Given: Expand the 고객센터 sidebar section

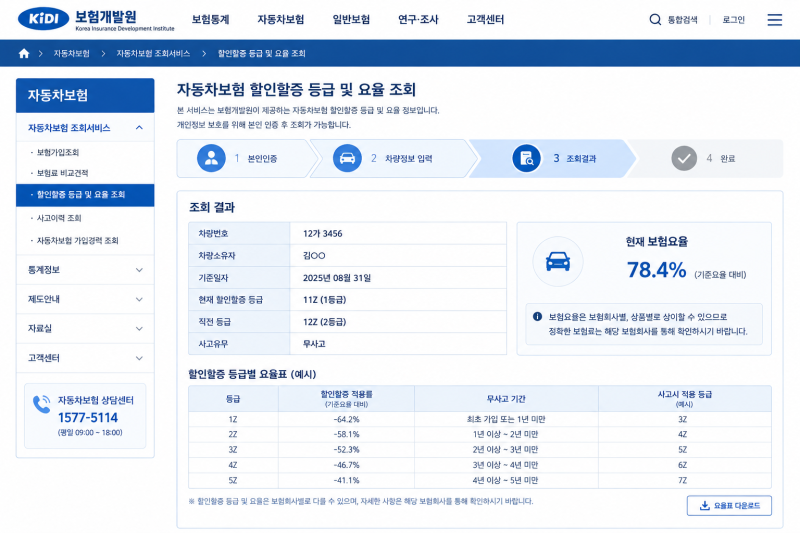Looking at the screenshot, I should 85,358.
